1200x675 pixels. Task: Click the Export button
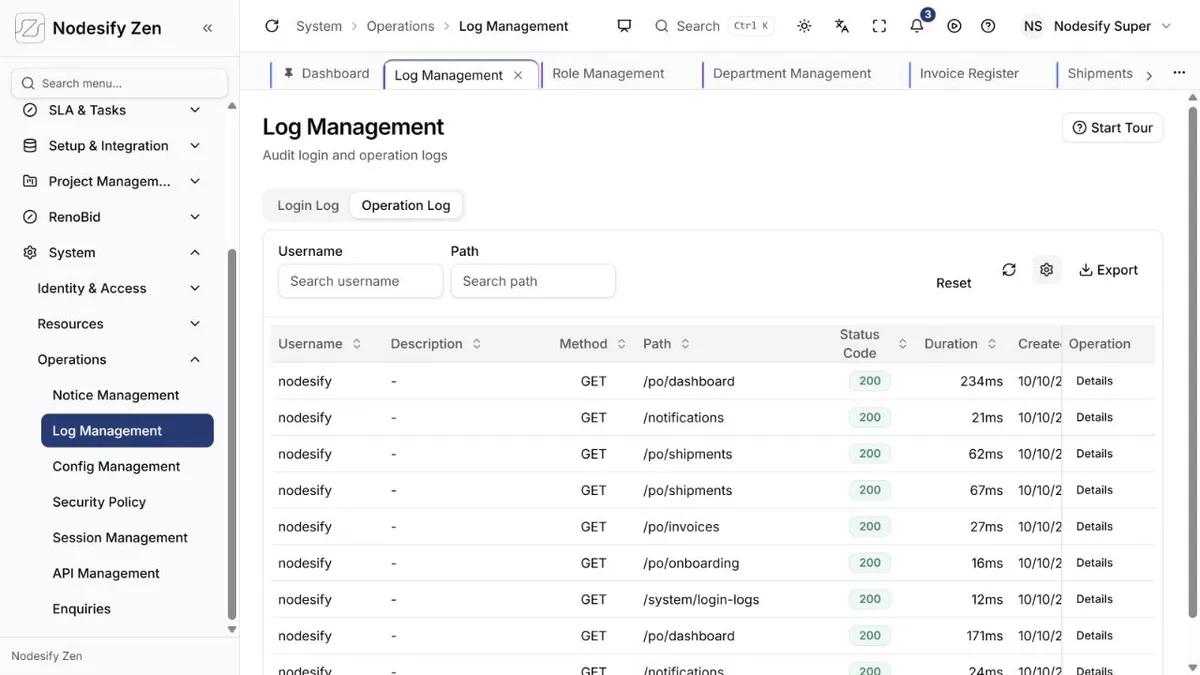[1108, 270]
